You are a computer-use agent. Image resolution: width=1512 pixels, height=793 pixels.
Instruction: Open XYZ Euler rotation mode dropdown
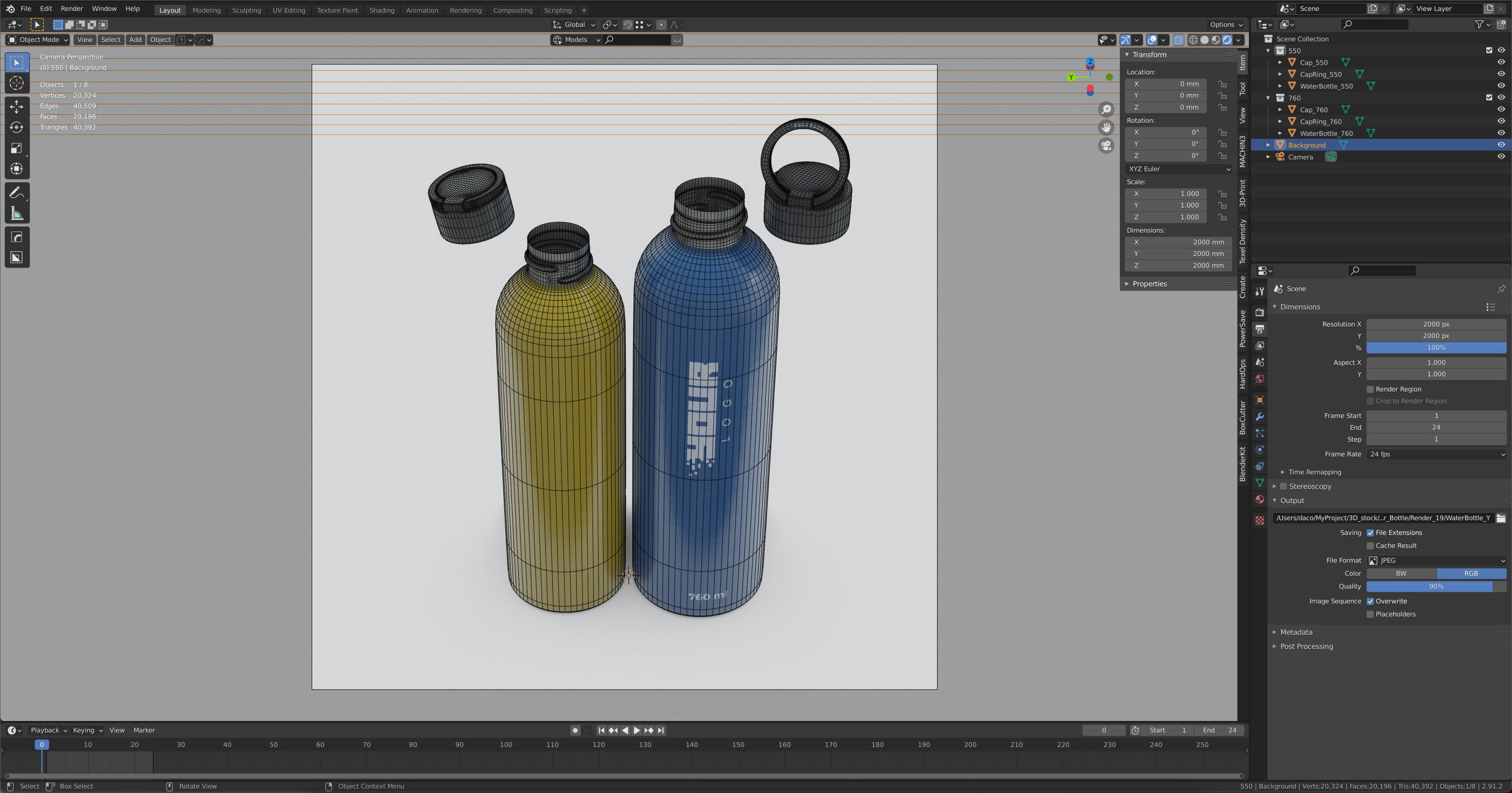click(1179, 169)
